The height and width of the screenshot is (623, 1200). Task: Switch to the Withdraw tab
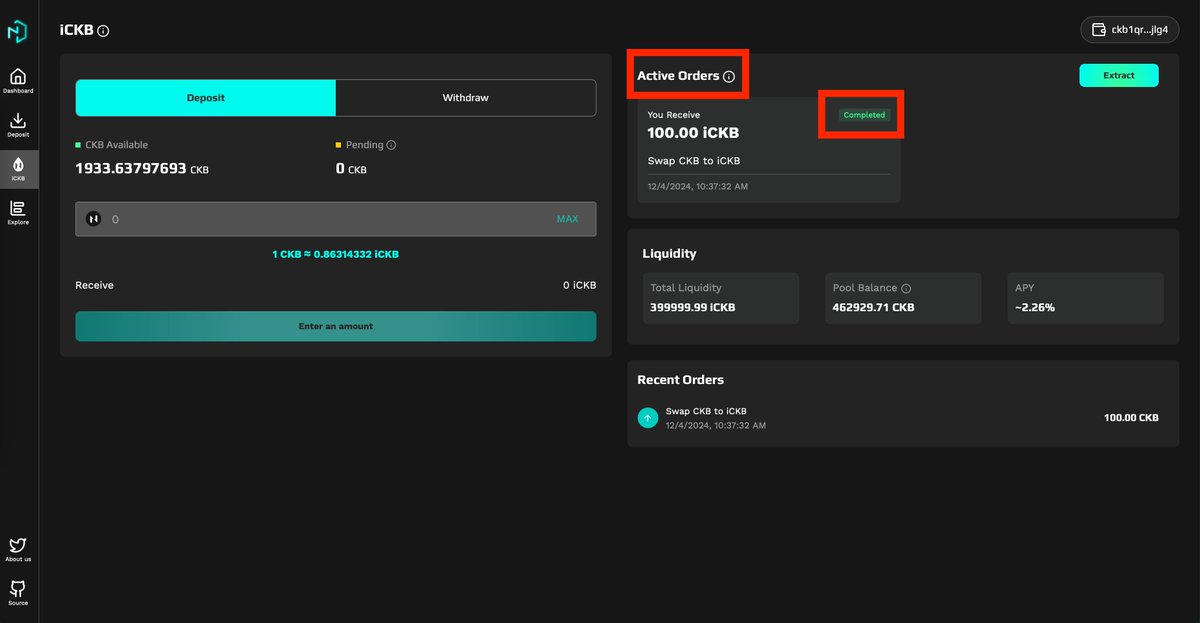tap(466, 97)
